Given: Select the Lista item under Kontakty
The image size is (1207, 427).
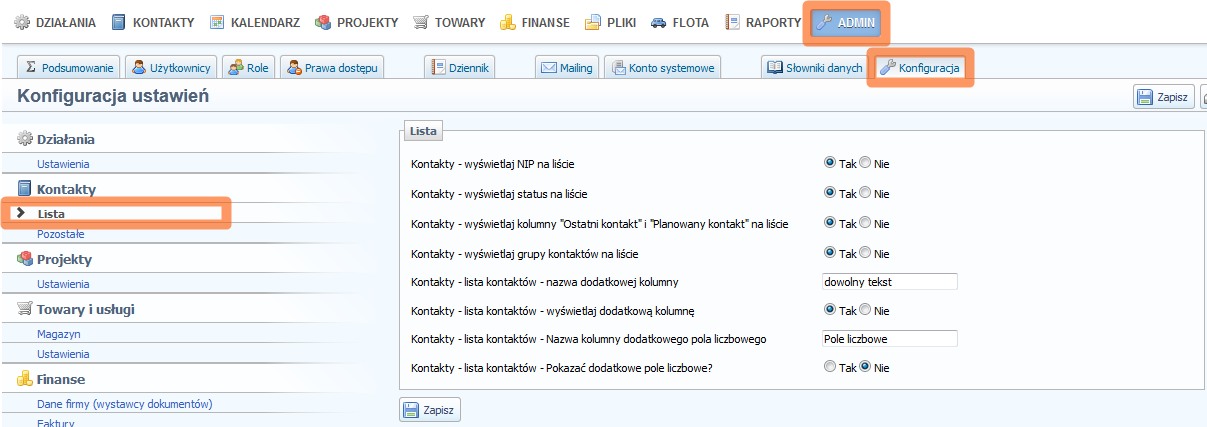Looking at the screenshot, I should 51,213.
